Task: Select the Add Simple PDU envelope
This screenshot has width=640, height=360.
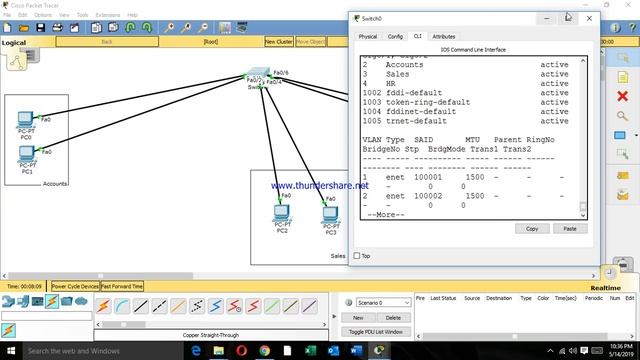Action: click(x=622, y=176)
